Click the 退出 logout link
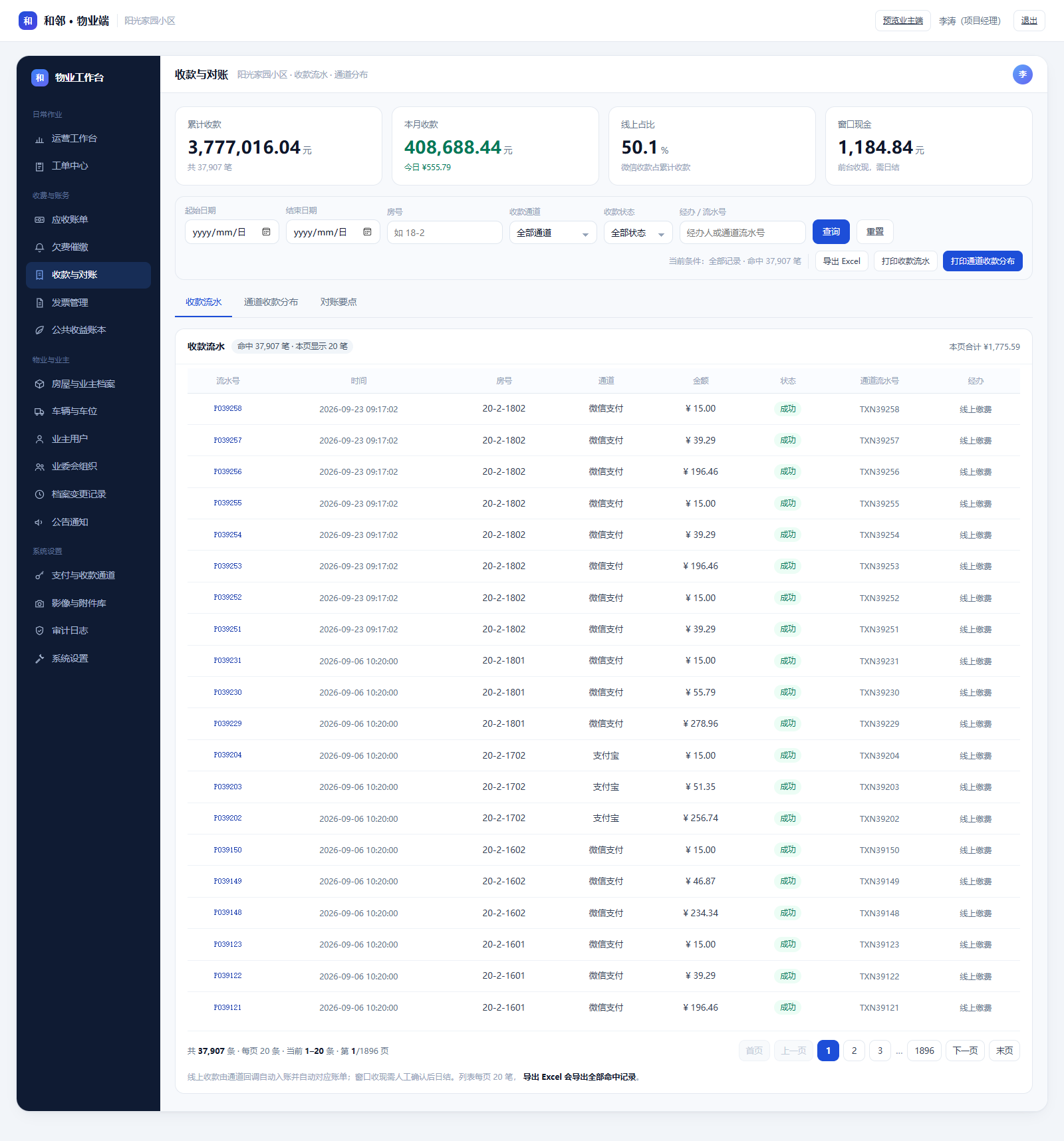The width and height of the screenshot is (1064, 1141). pyautogui.click(x=1029, y=21)
